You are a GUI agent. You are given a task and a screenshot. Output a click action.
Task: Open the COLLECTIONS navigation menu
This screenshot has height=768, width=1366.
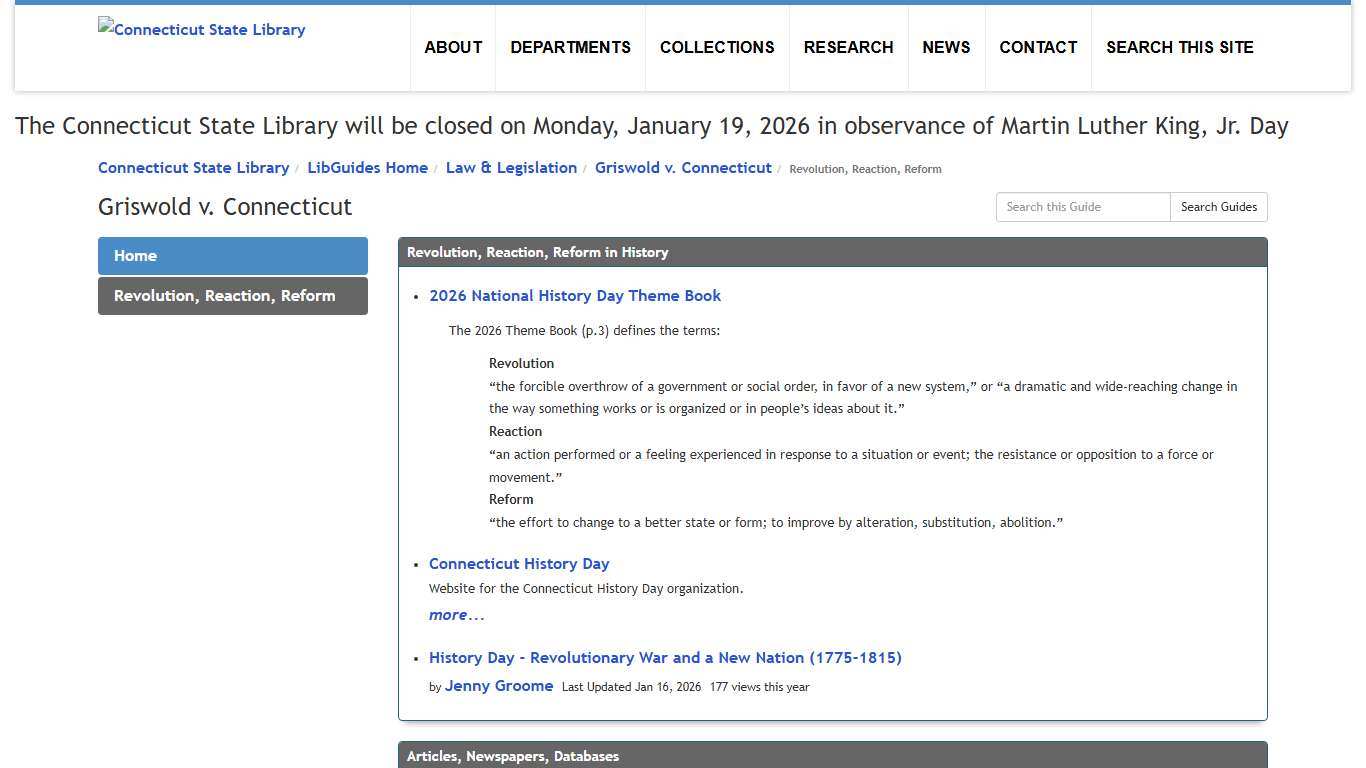point(717,47)
